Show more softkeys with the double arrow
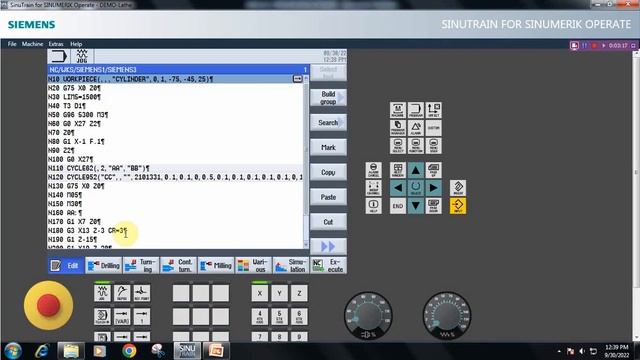Image resolution: width=640 pixels, height=360 pixels. (x=328, y=247)
